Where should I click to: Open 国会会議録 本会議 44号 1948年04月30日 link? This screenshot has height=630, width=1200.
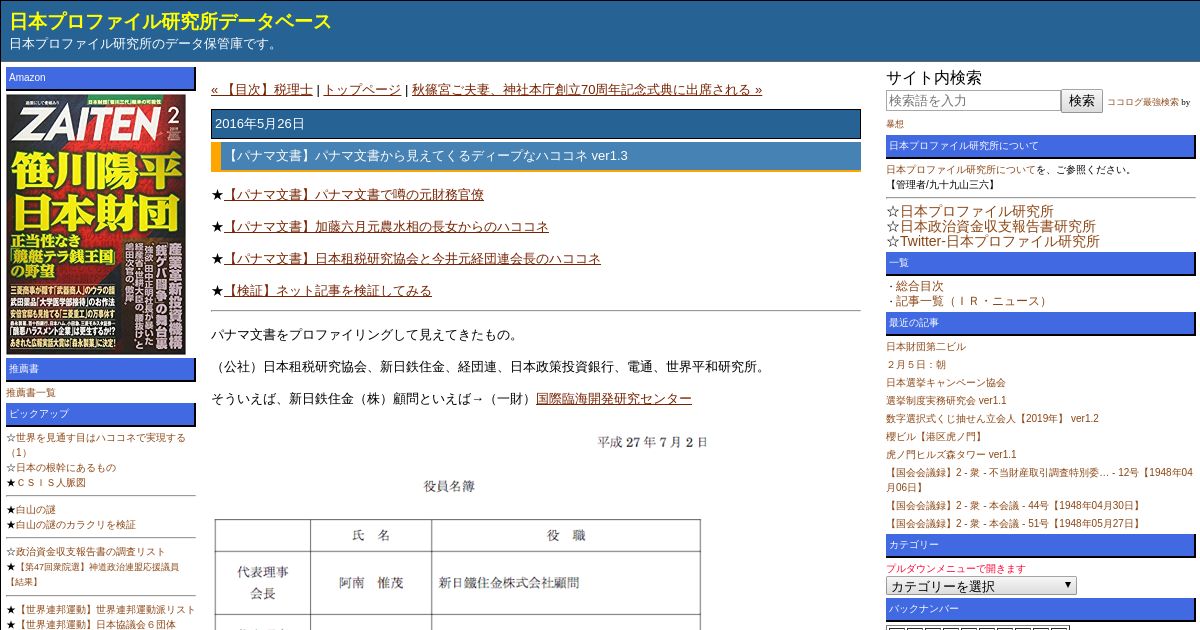click(x=1014, y=506)
